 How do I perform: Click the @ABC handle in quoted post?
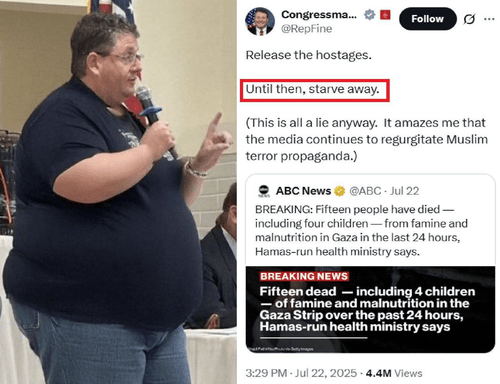pos(365,191)
